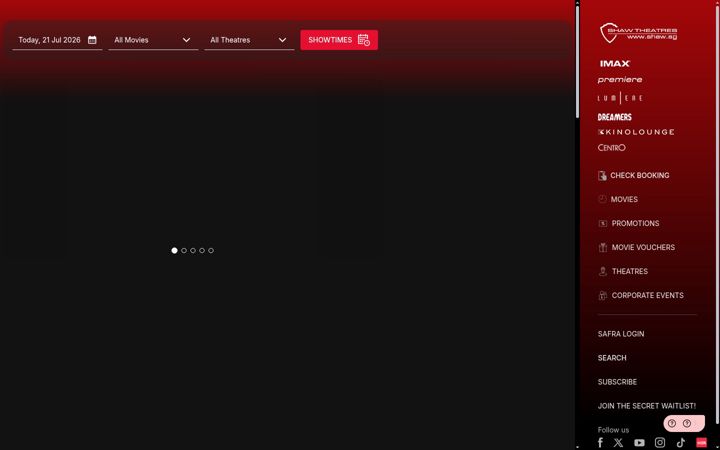Open the Theatres menu item

point(630,271)
